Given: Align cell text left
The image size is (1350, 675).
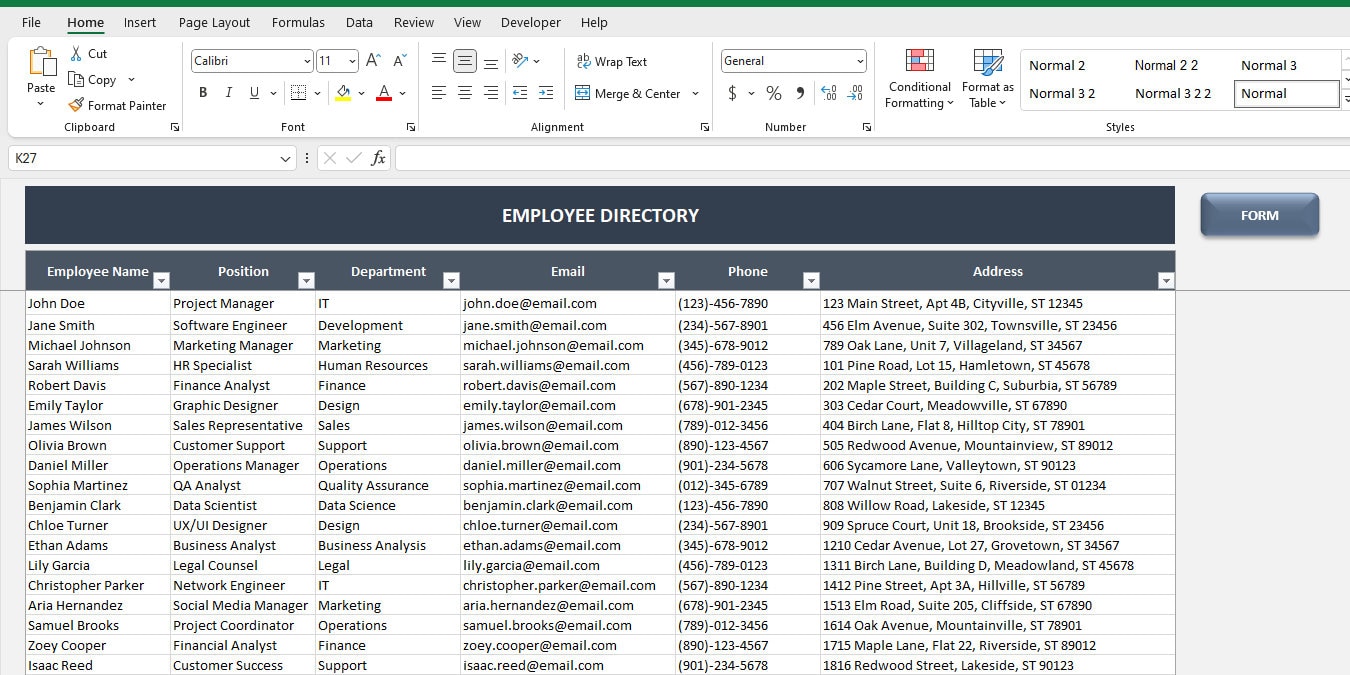Looking at the screenshot, I should tap(439, 93).
